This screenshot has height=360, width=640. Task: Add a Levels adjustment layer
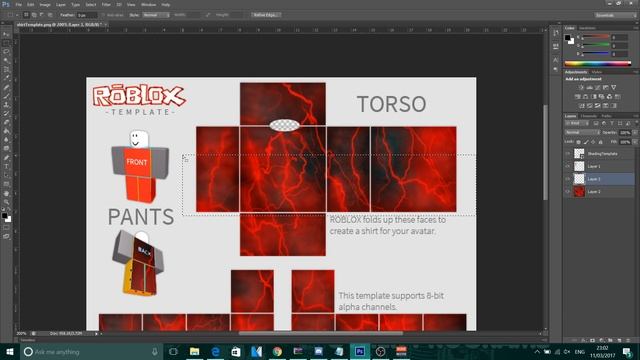589,87
